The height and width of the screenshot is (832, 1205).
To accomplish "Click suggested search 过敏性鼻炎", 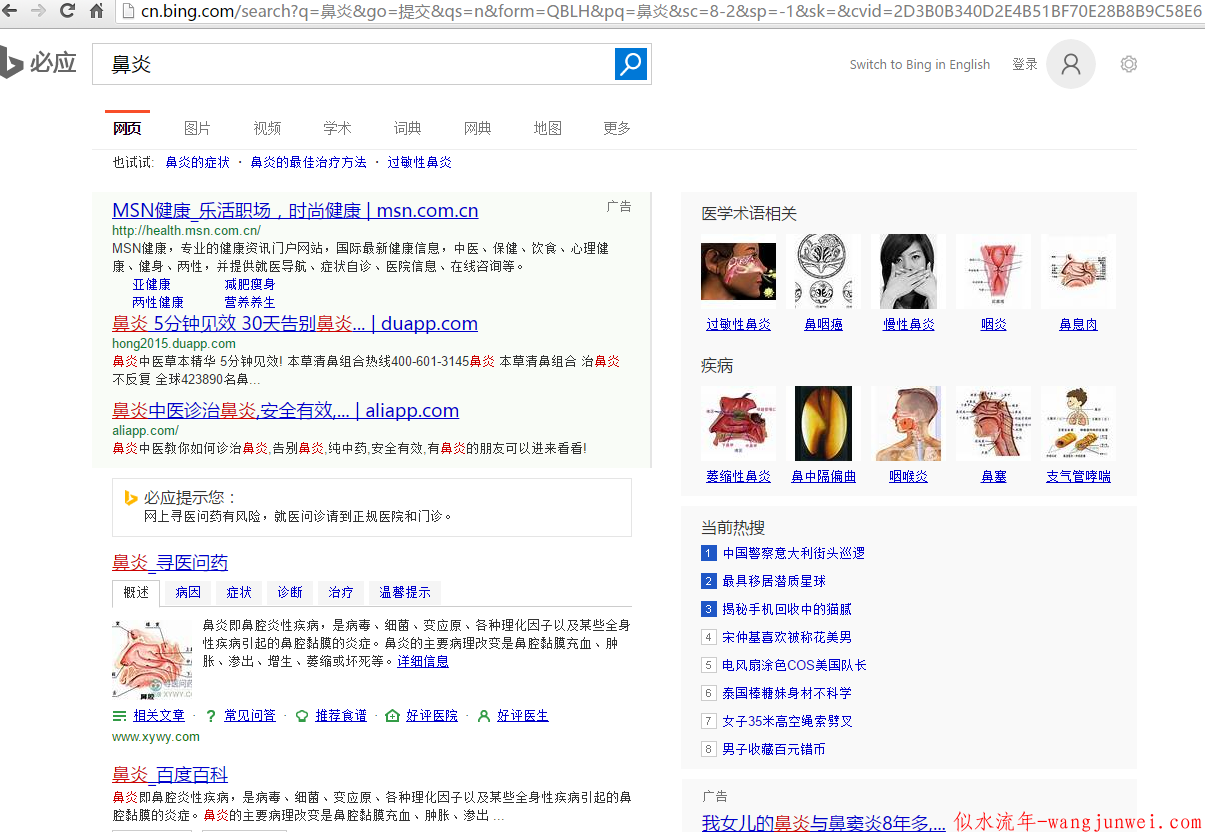I will (420, 162).
